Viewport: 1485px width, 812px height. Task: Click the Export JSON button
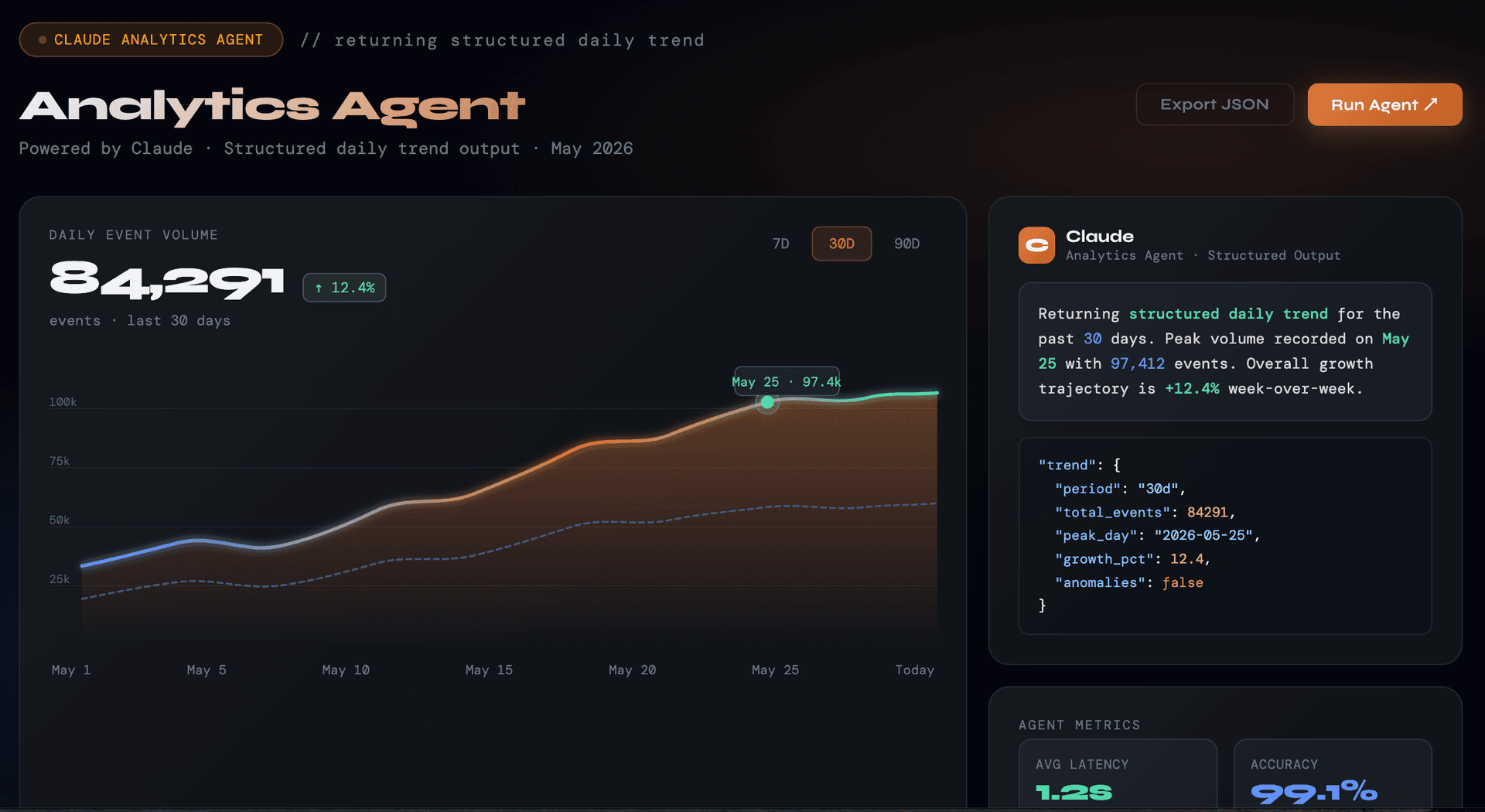pos(1214,104)
